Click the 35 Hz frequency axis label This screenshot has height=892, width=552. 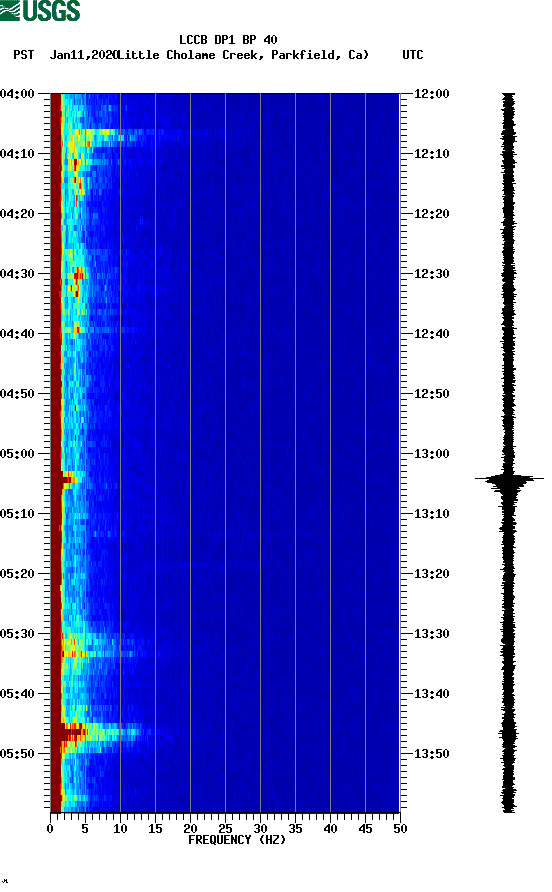point(295,829)
